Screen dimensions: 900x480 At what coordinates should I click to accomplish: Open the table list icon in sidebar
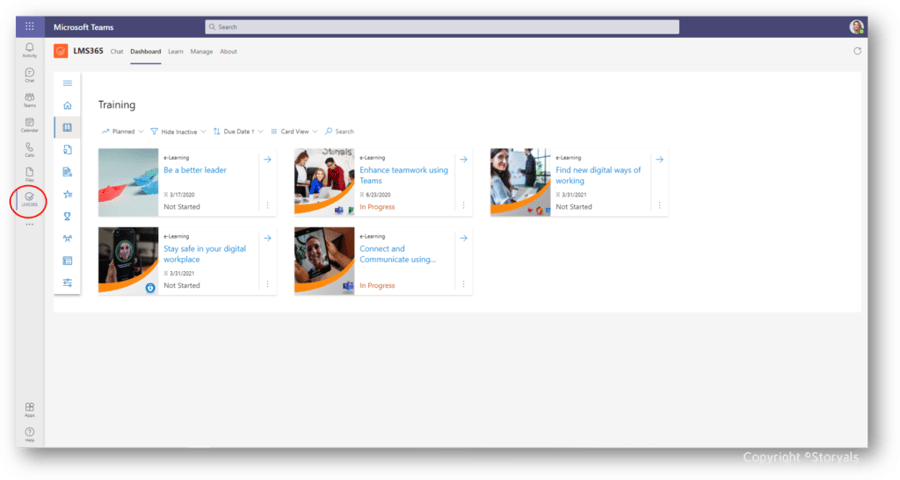click(x=67, y=261)
